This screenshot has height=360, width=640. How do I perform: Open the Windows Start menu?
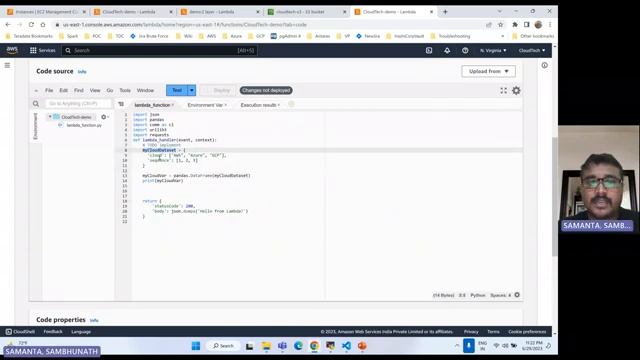196,346
